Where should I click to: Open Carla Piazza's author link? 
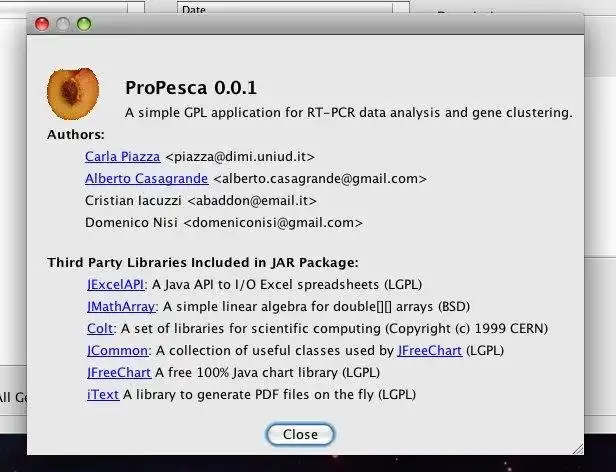tap(123, 156)
